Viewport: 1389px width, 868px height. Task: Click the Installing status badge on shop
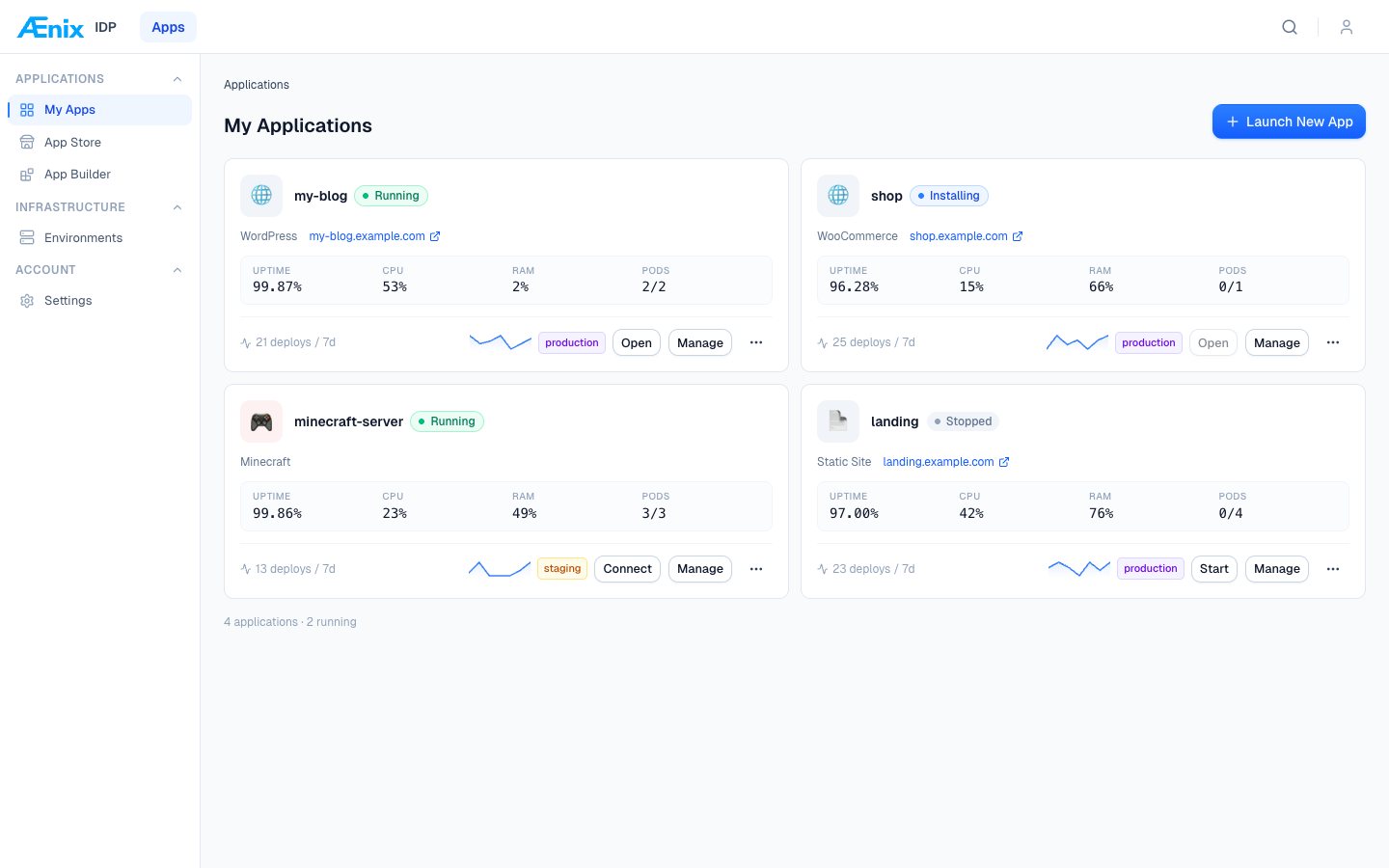point(949,196)
